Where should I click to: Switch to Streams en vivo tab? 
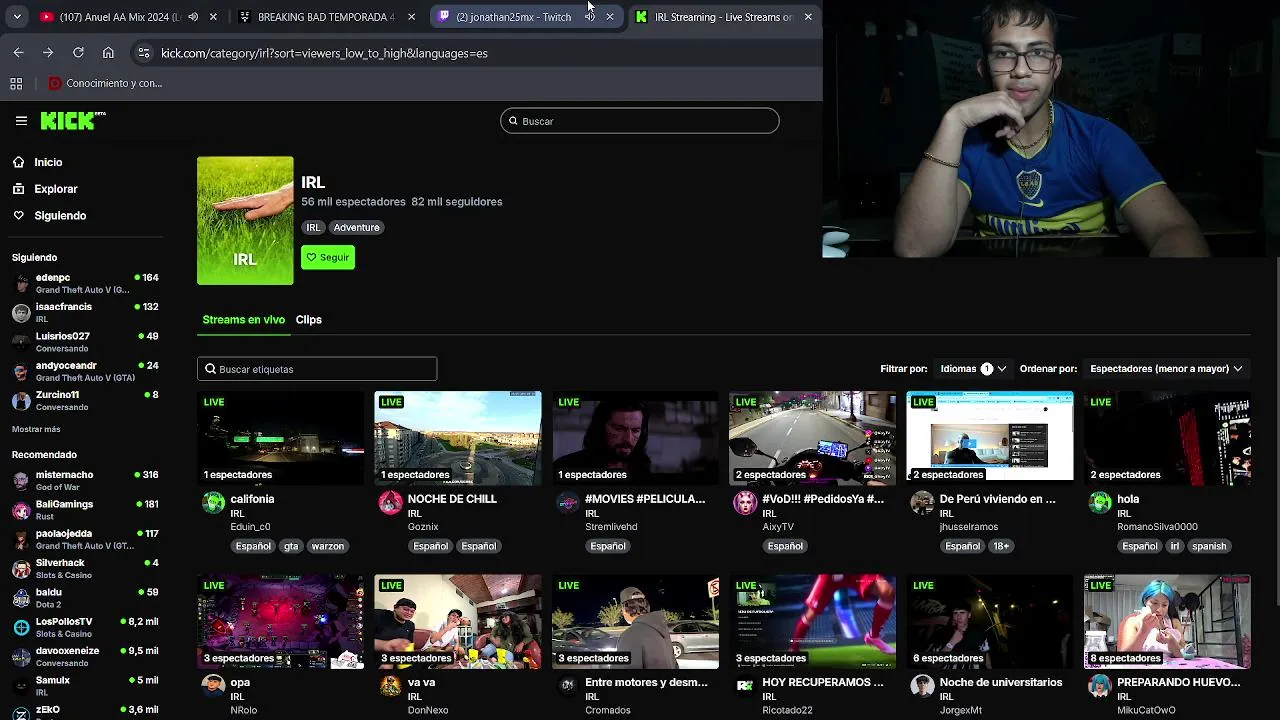[243, 320]
